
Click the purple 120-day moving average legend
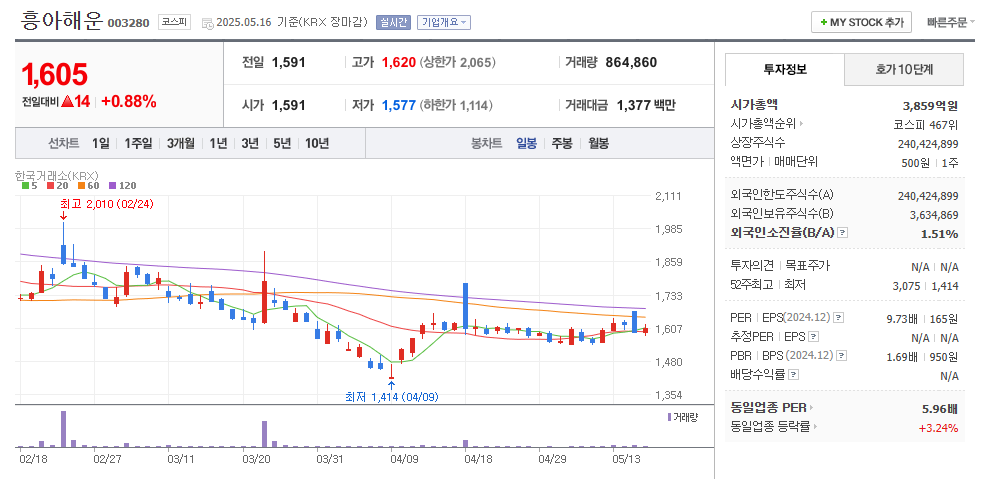(122, 186)
